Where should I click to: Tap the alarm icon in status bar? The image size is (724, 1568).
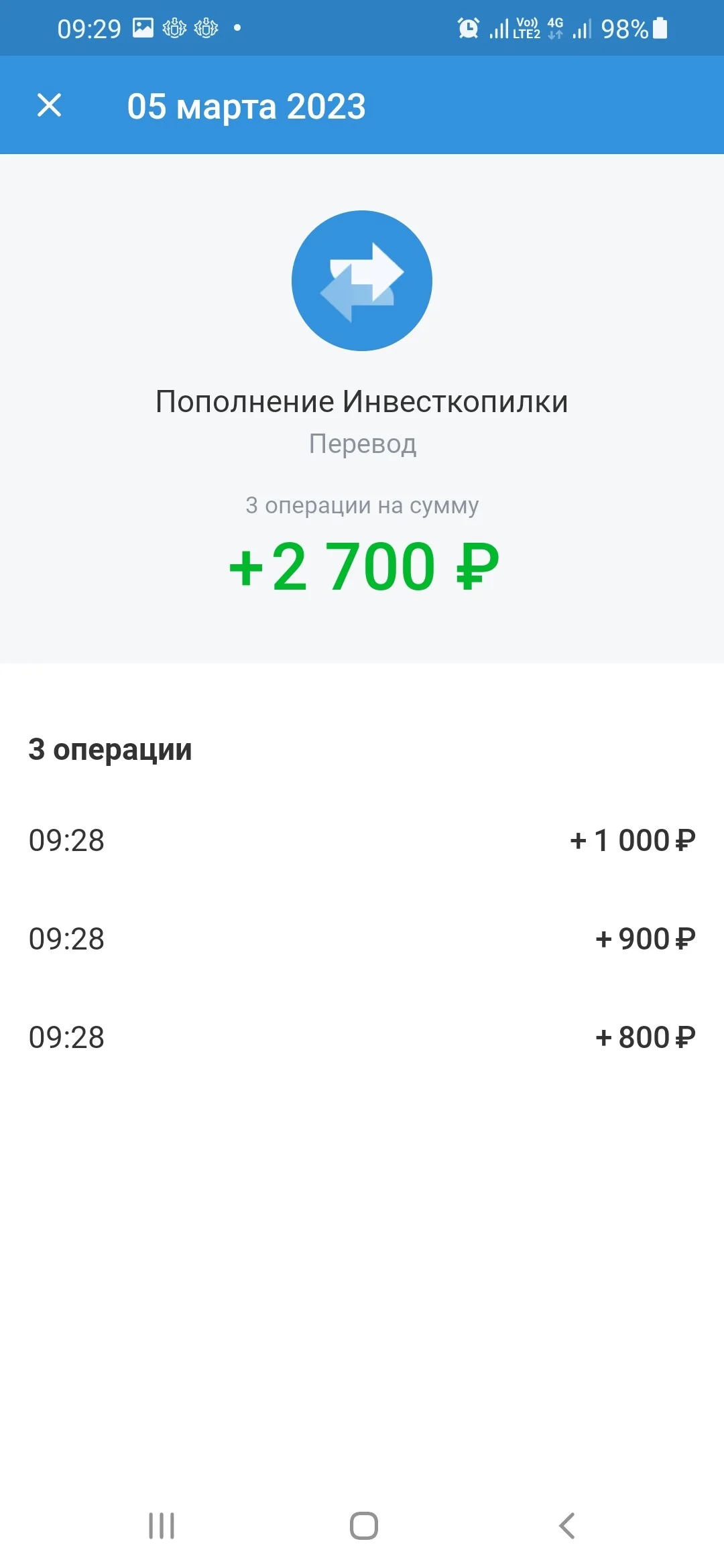click(x=468, y=28)
